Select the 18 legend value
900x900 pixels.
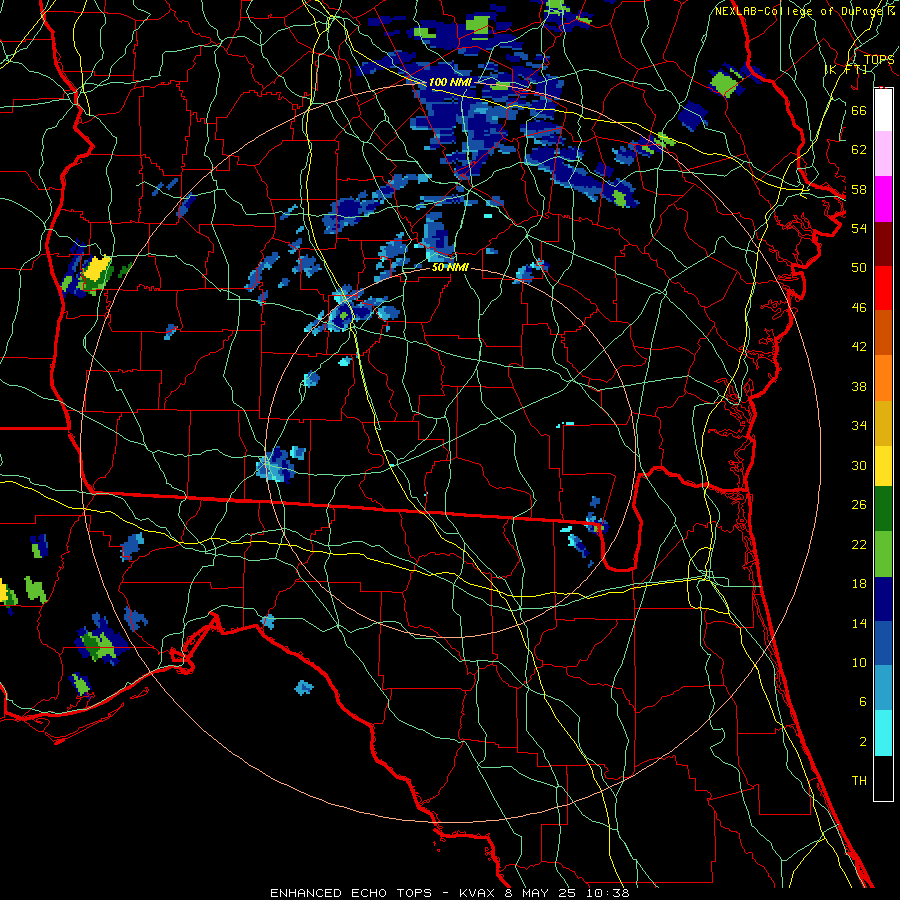click(x=859, y=584)
